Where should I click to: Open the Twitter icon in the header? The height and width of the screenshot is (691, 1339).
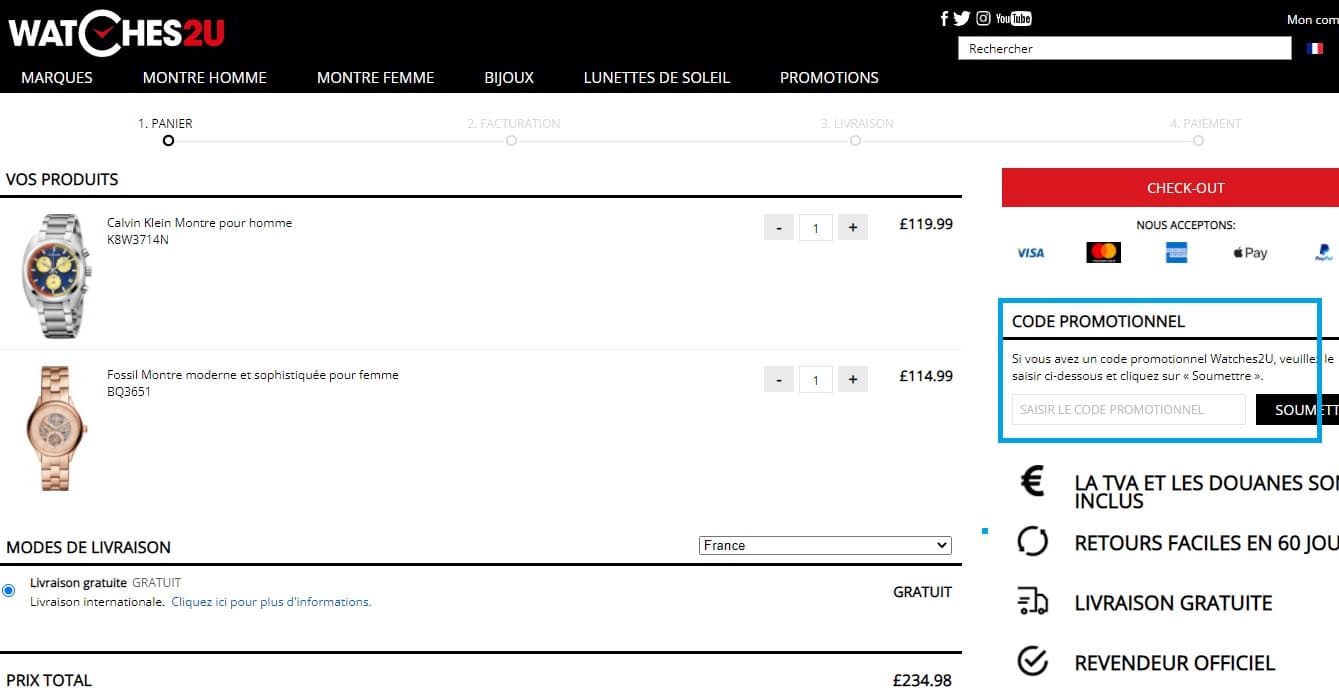pyautogui.click(x=962, y=18)
